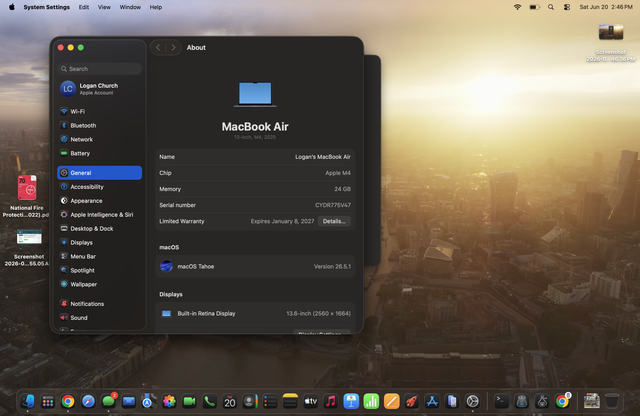The image size is (640, 416).
Task: Open Numbers from the Dock
Action: (x=371, y=401)
